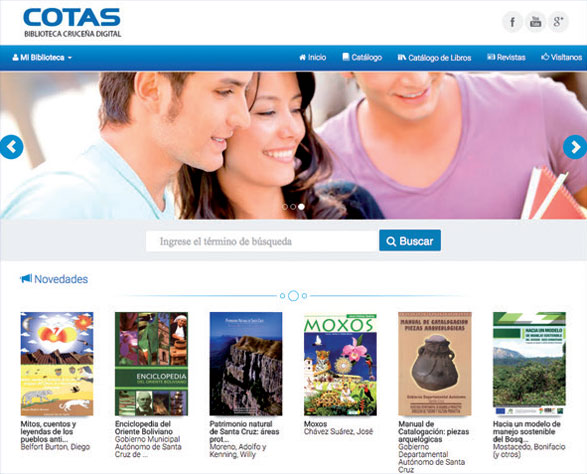Open Manual de Catalogación: piezas arquelógicas title
587x474 pixels.
(x=434, y=432)
